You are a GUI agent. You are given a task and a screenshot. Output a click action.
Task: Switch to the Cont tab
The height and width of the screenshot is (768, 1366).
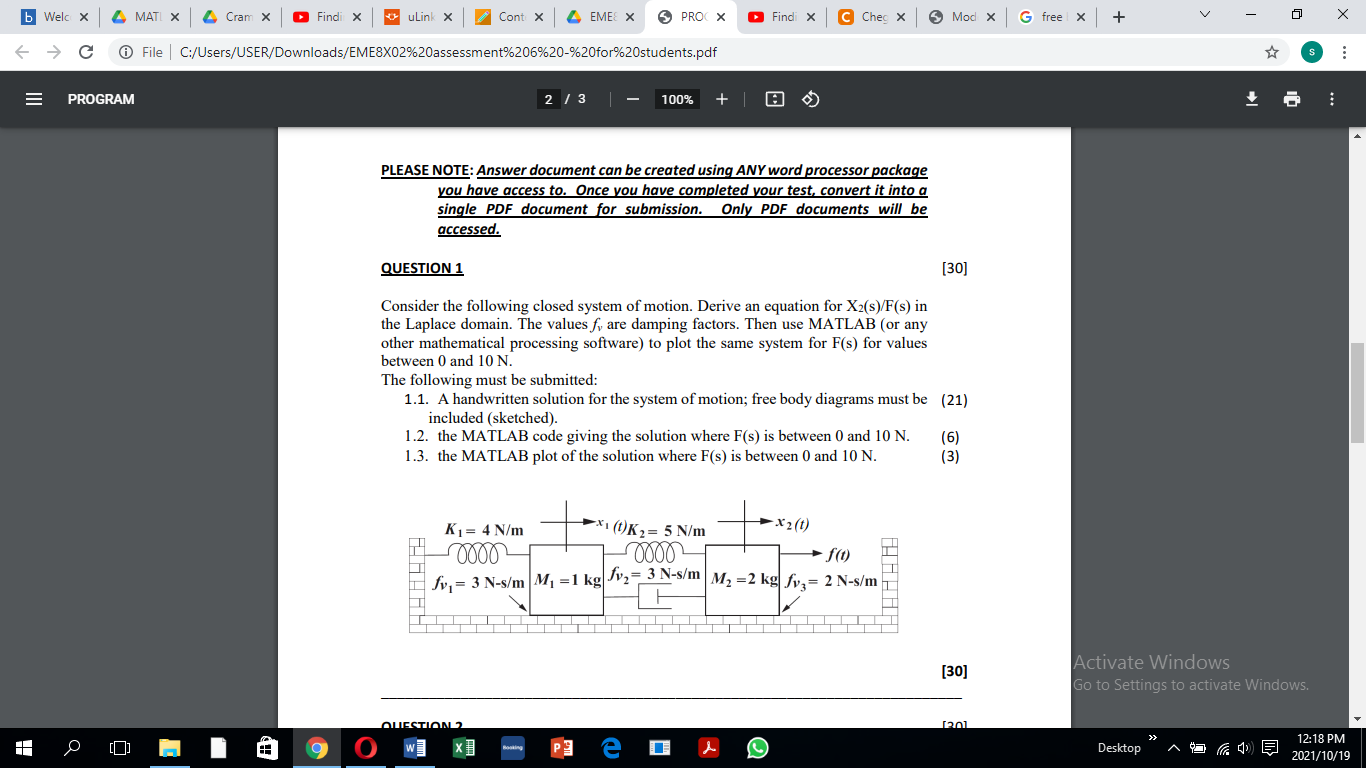click(508, 17)
